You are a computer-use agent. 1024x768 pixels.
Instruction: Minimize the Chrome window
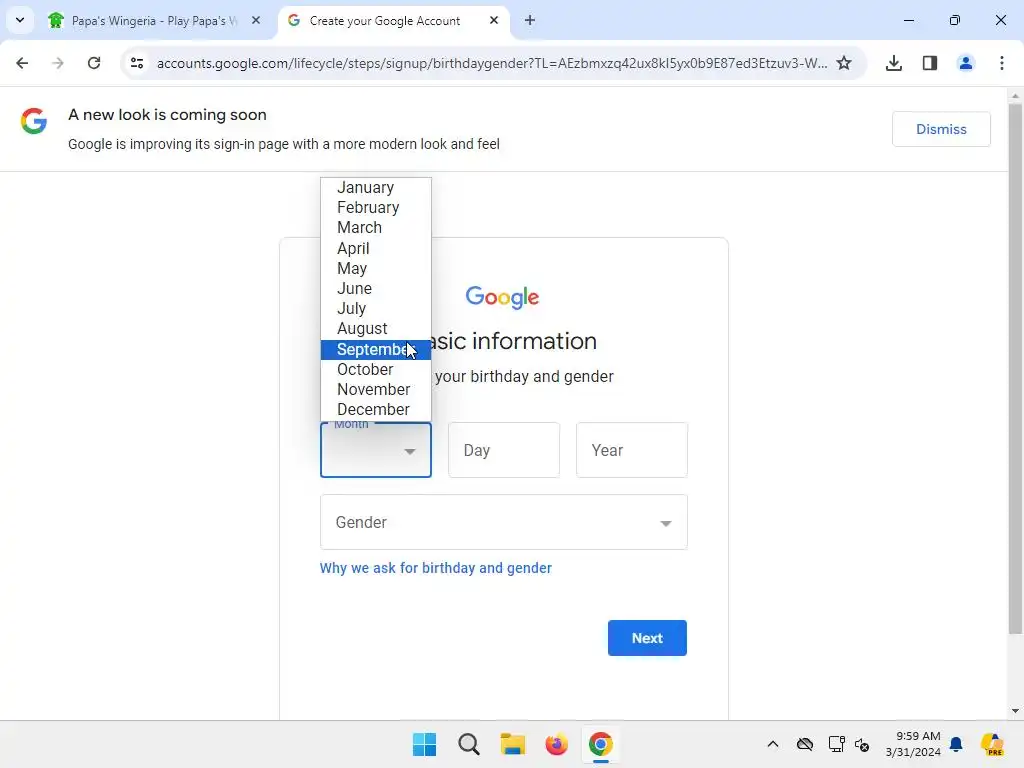[908, 20]
